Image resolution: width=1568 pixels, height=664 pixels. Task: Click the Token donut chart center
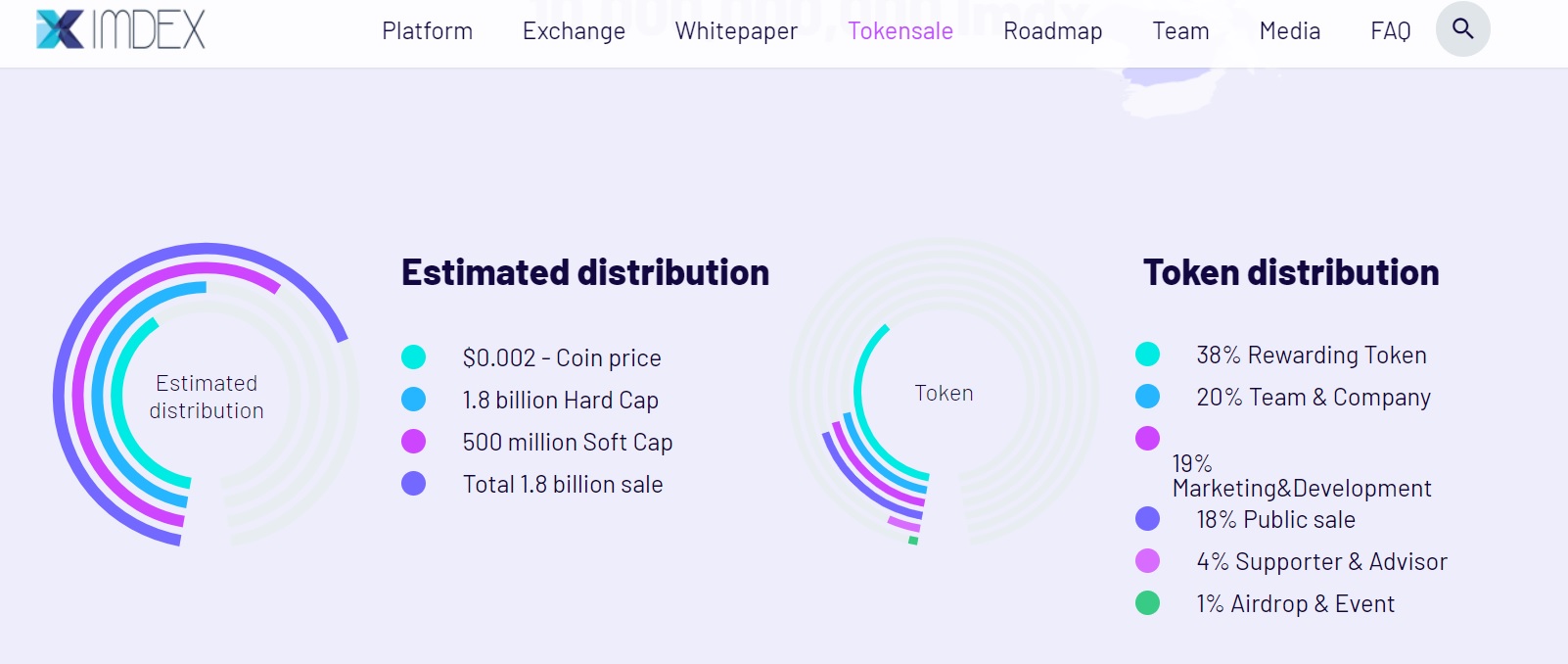[x=944, y=393]
